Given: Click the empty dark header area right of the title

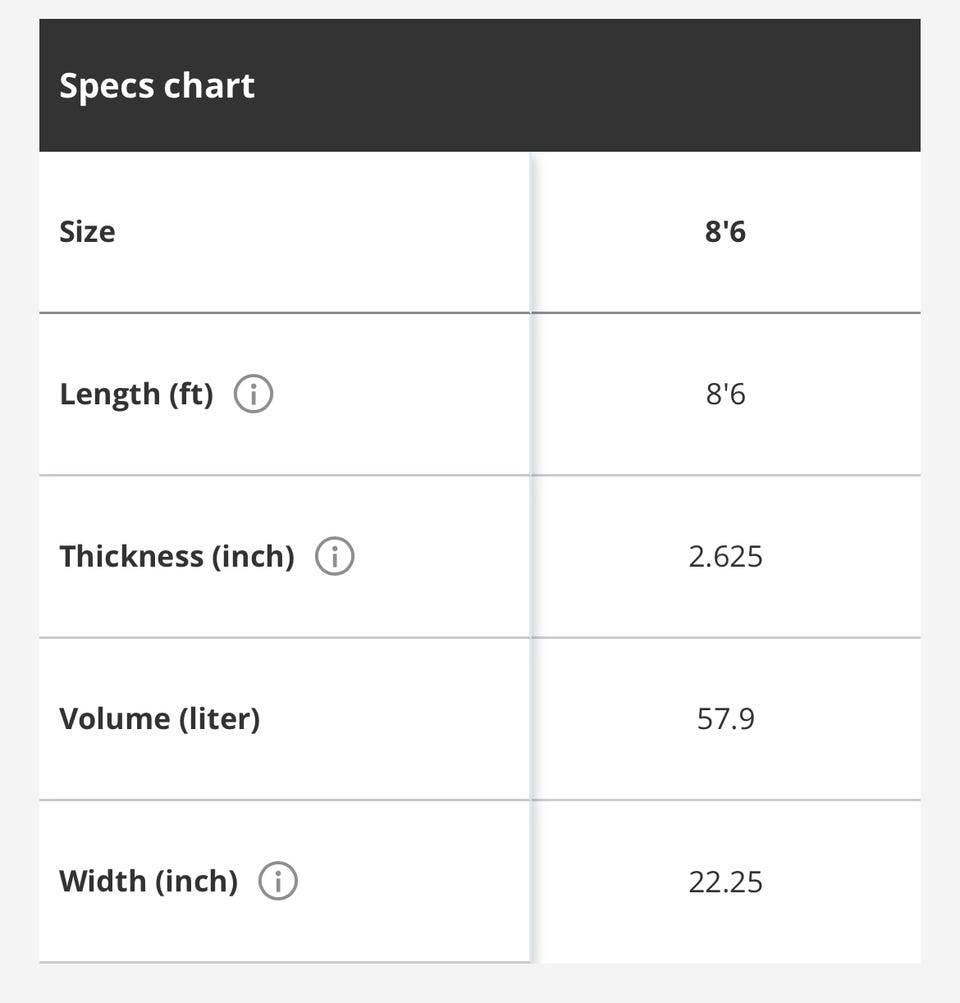Looking at the screenshot, I should coord(600,86).
